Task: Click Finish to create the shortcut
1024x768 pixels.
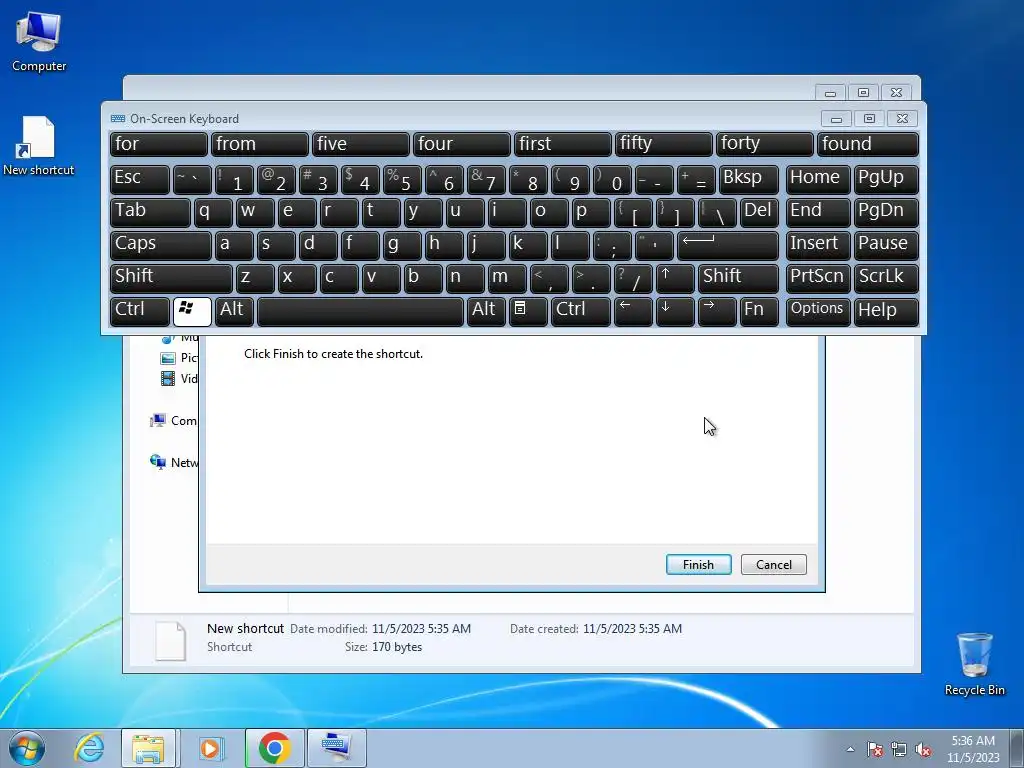Action: [x=698, y=565]
